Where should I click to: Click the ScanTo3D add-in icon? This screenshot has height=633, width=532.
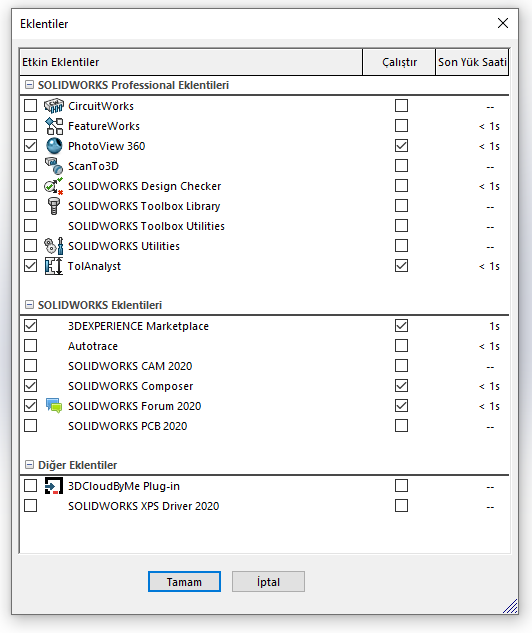54,166
